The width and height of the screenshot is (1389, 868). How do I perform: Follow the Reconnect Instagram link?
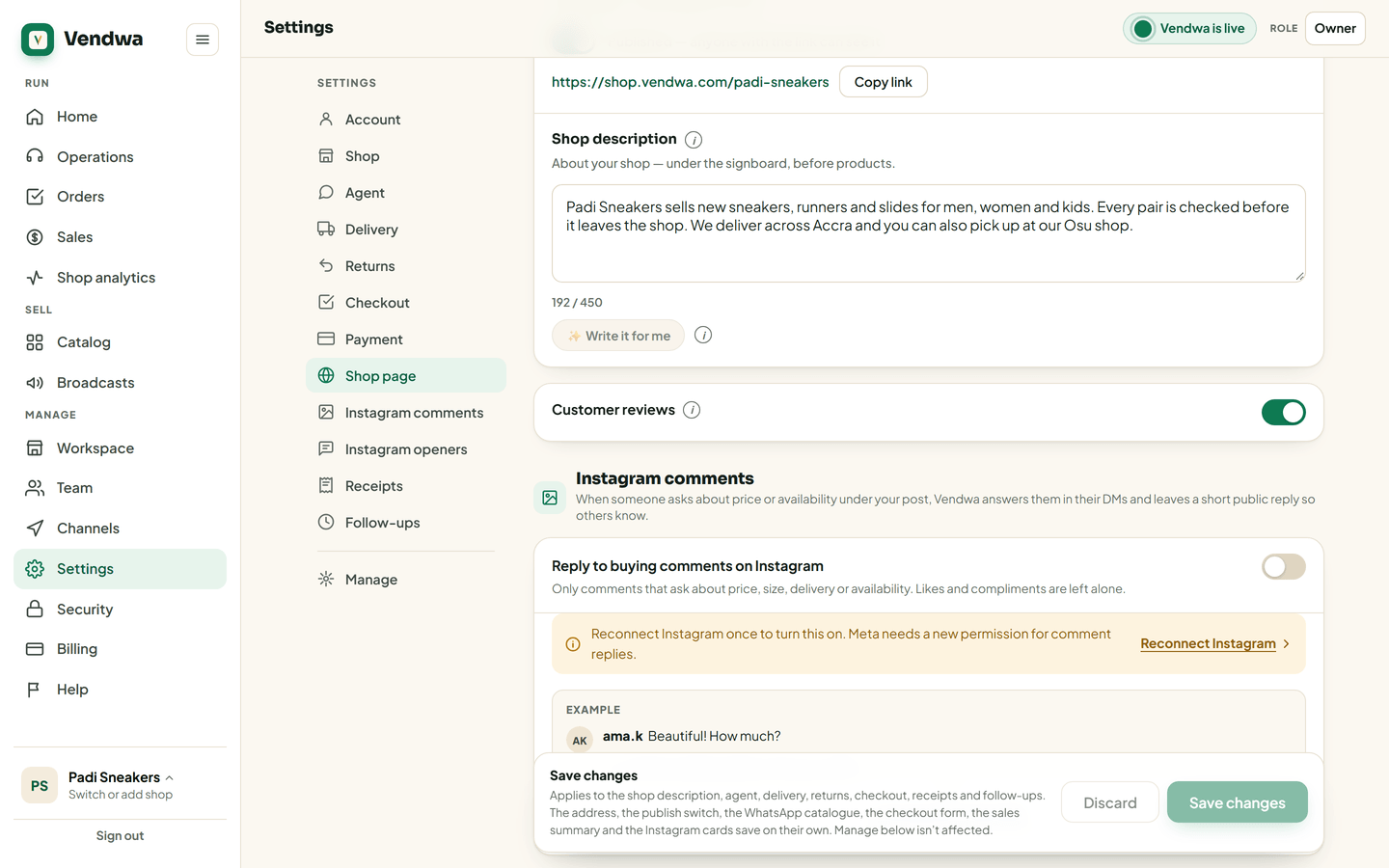[1215, 643]
